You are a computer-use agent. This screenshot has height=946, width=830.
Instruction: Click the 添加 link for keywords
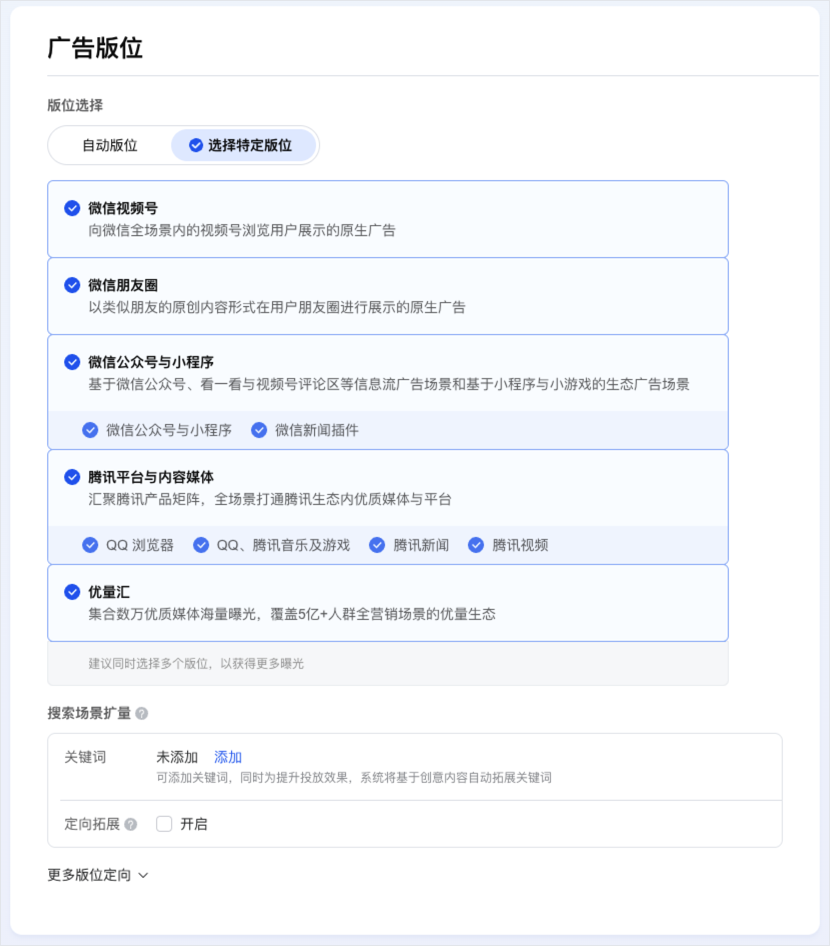click(226, 756)
